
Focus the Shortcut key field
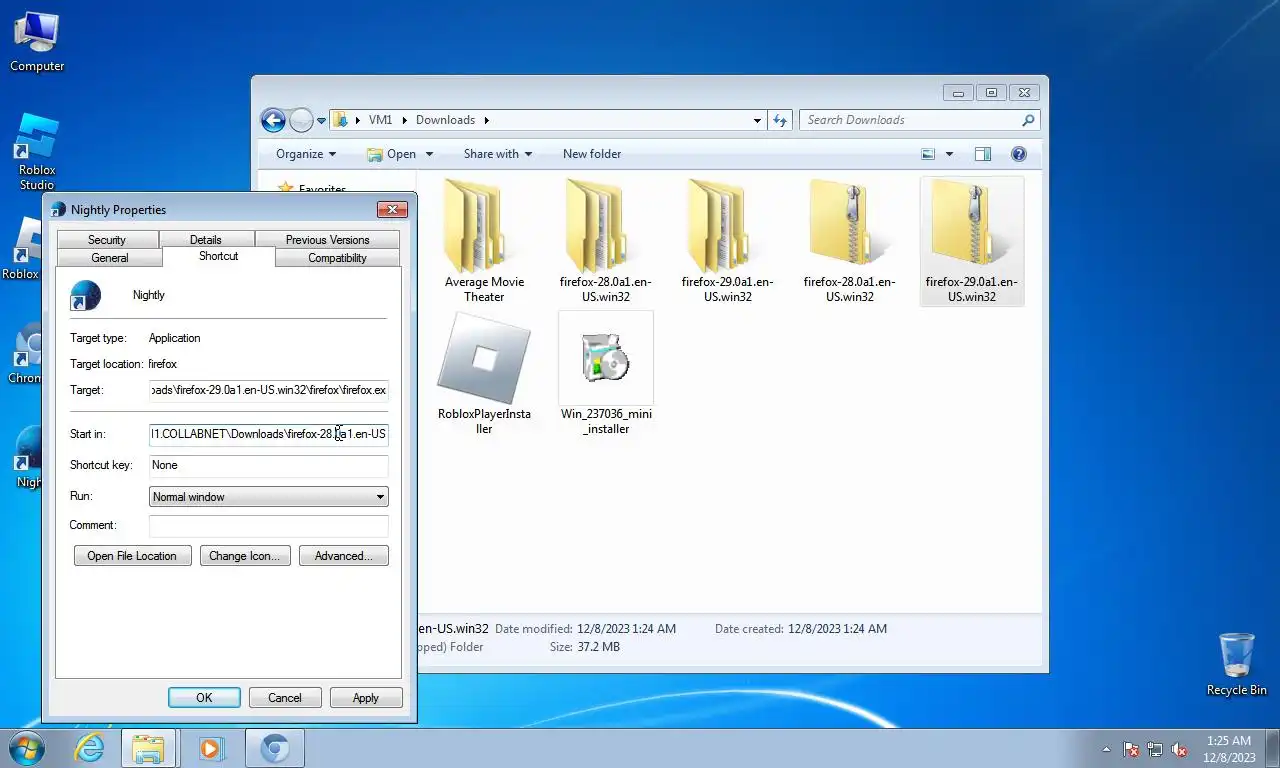(x=269, y=465)
